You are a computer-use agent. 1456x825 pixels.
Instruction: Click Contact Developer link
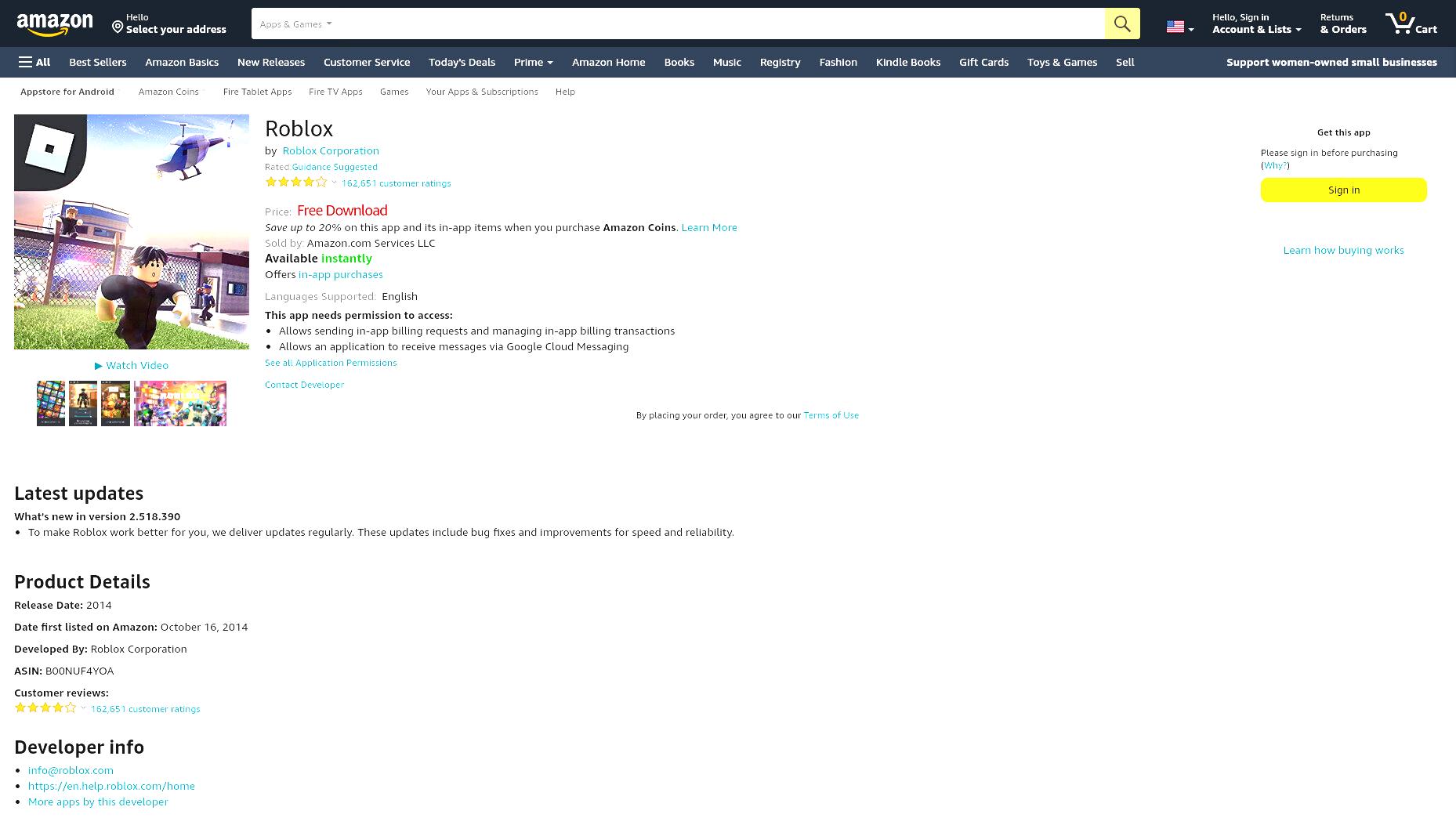(304, 385)
